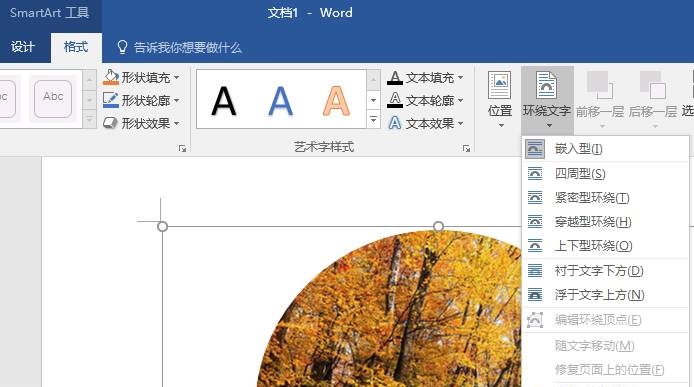Click the 后移一层 send backward icon
The image size is (694, 387).
[x=653, y=85]
